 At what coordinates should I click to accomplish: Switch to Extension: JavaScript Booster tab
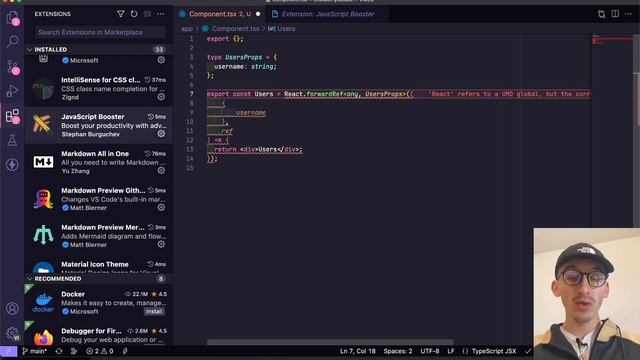pyautogui.click(x=328, y=14)
